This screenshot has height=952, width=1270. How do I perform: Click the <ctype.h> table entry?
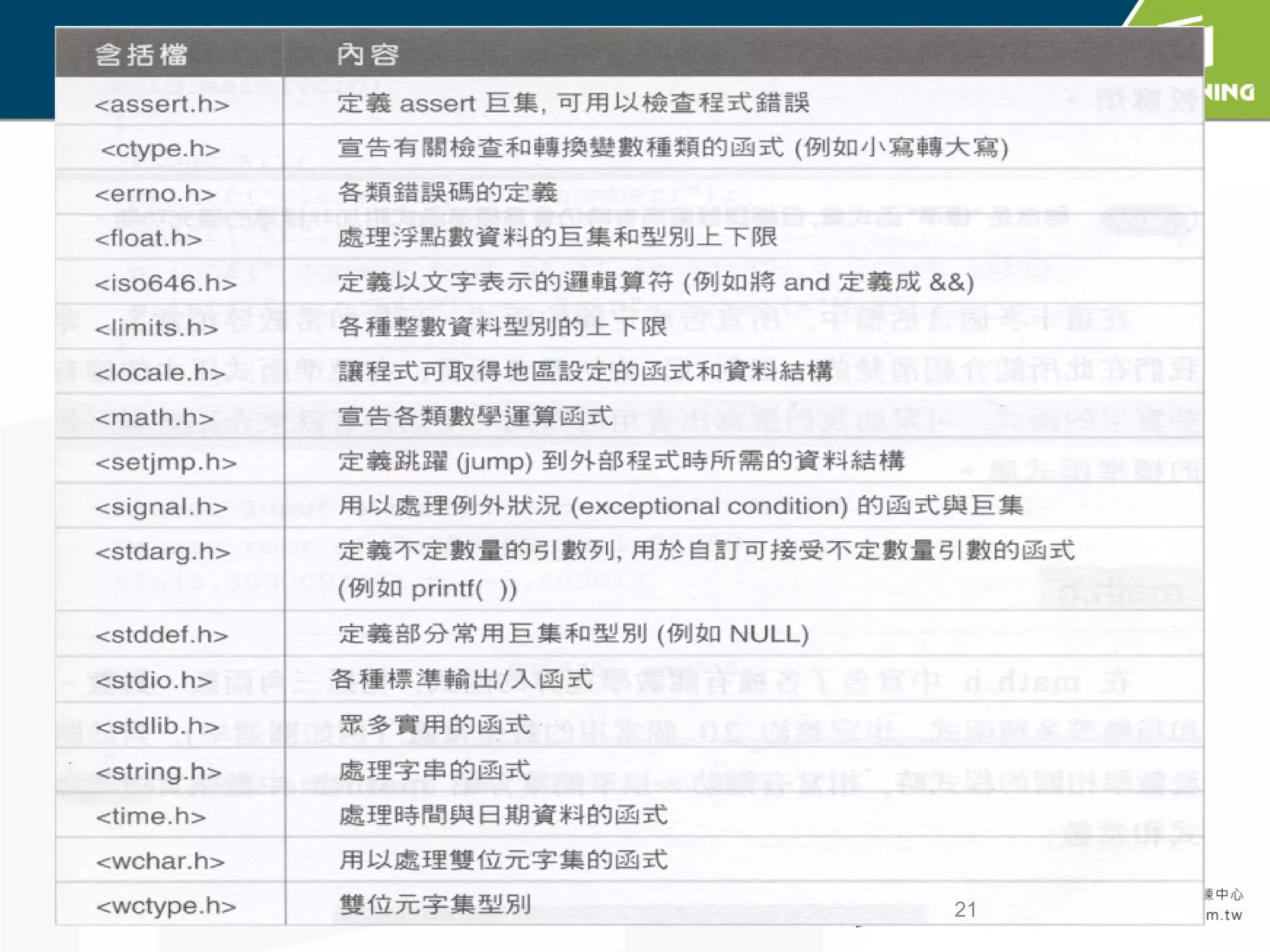tap(161, 149)
